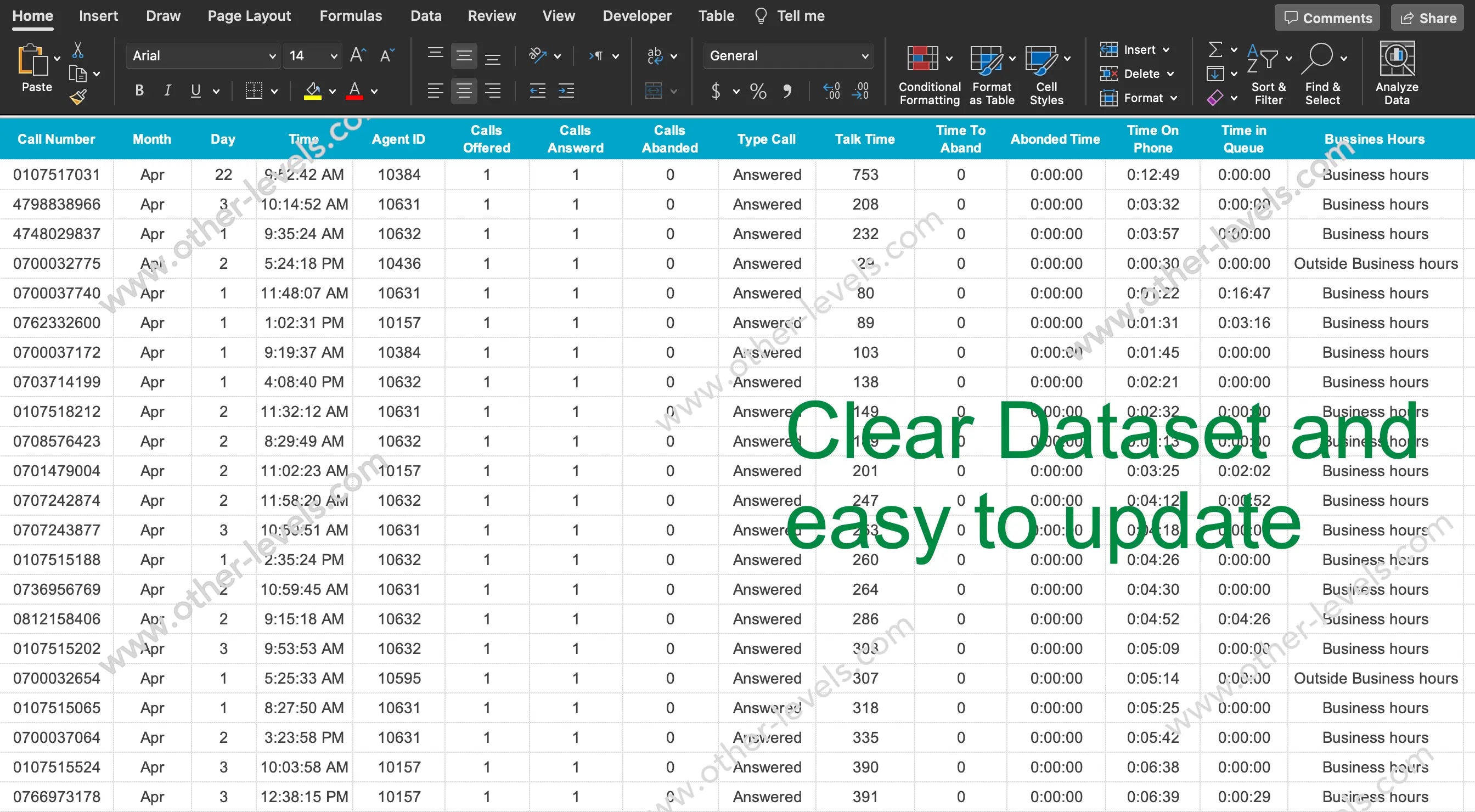Switch to the Formulas ribbon tab

351,16
